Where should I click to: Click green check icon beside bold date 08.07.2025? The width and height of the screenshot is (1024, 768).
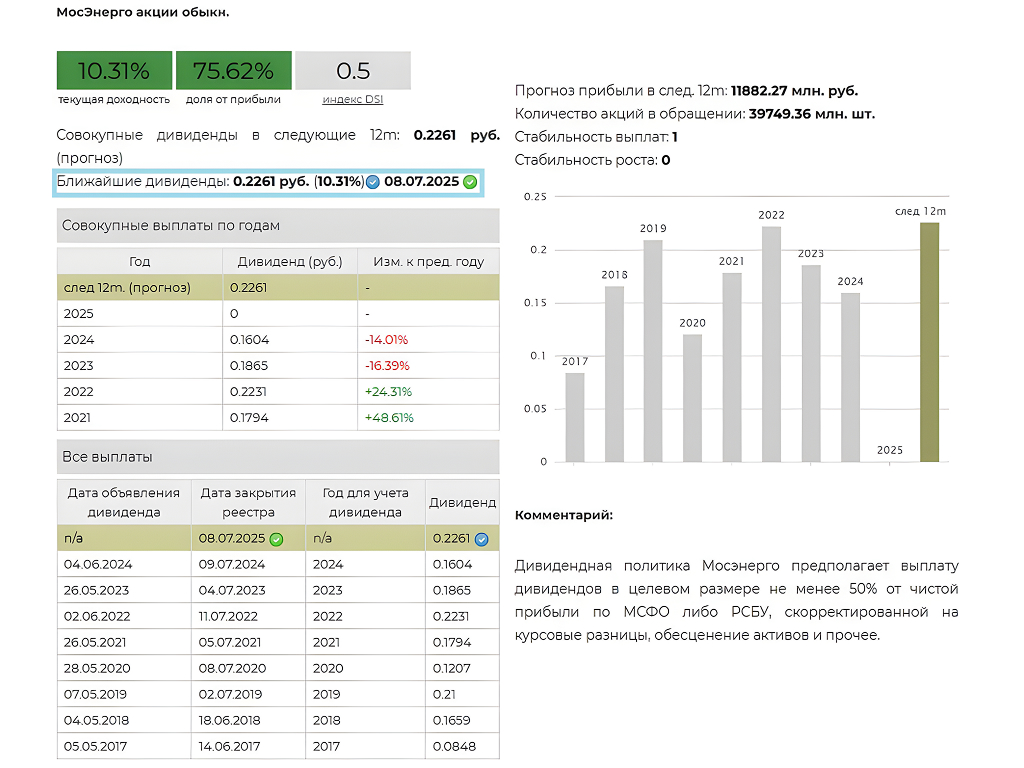coord(470,182)
